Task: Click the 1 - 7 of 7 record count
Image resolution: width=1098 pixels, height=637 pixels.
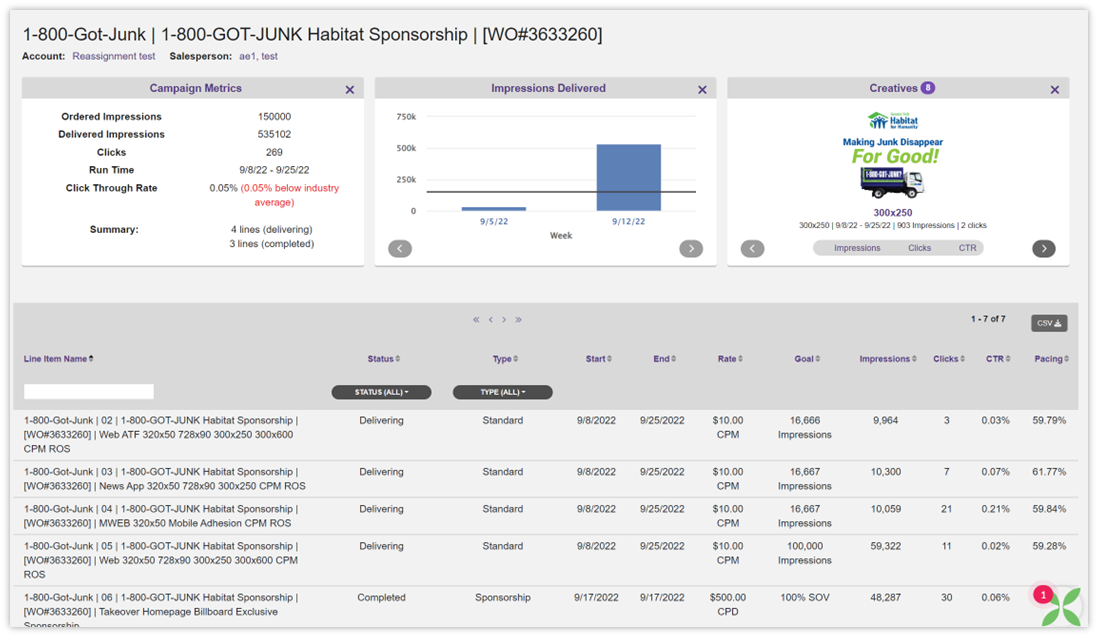Action: tap(988, 319)
